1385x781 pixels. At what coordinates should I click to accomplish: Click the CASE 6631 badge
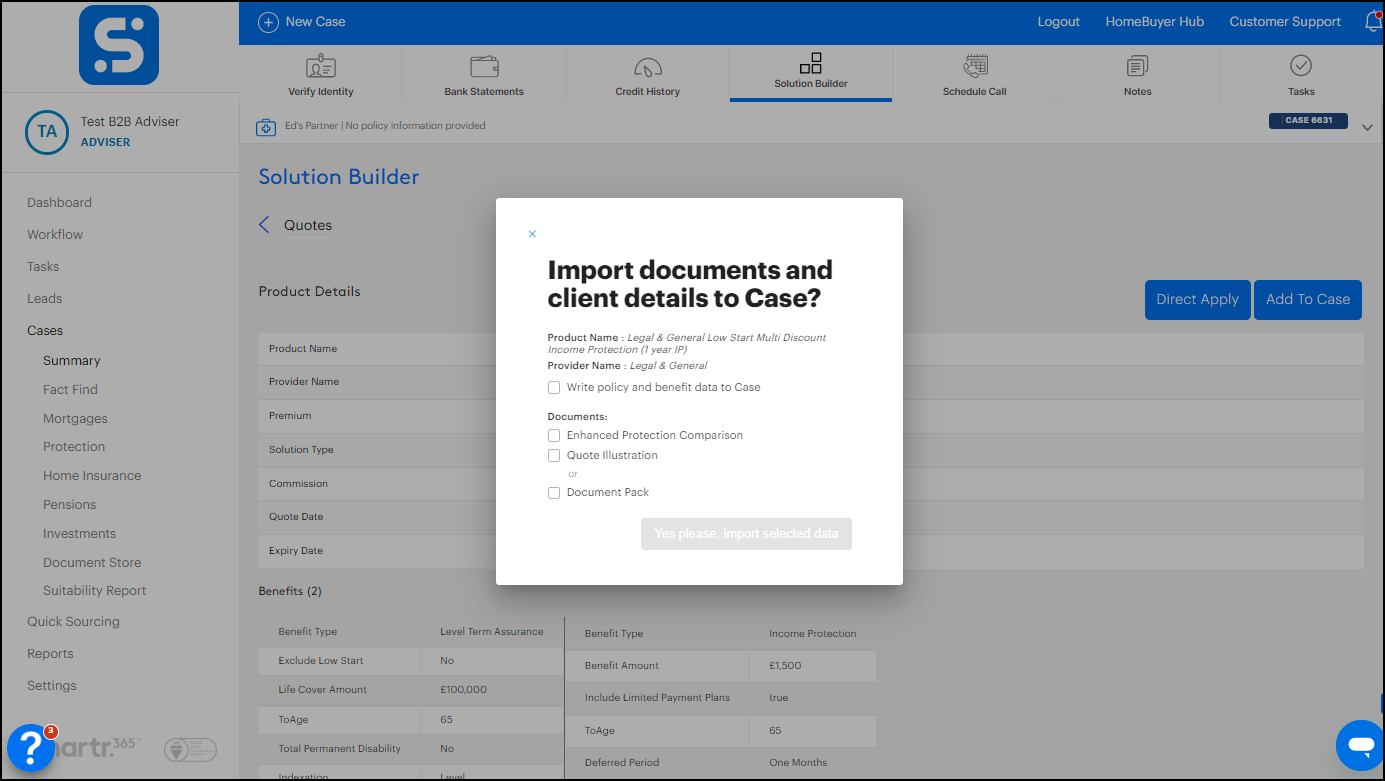click(1308, 121)
